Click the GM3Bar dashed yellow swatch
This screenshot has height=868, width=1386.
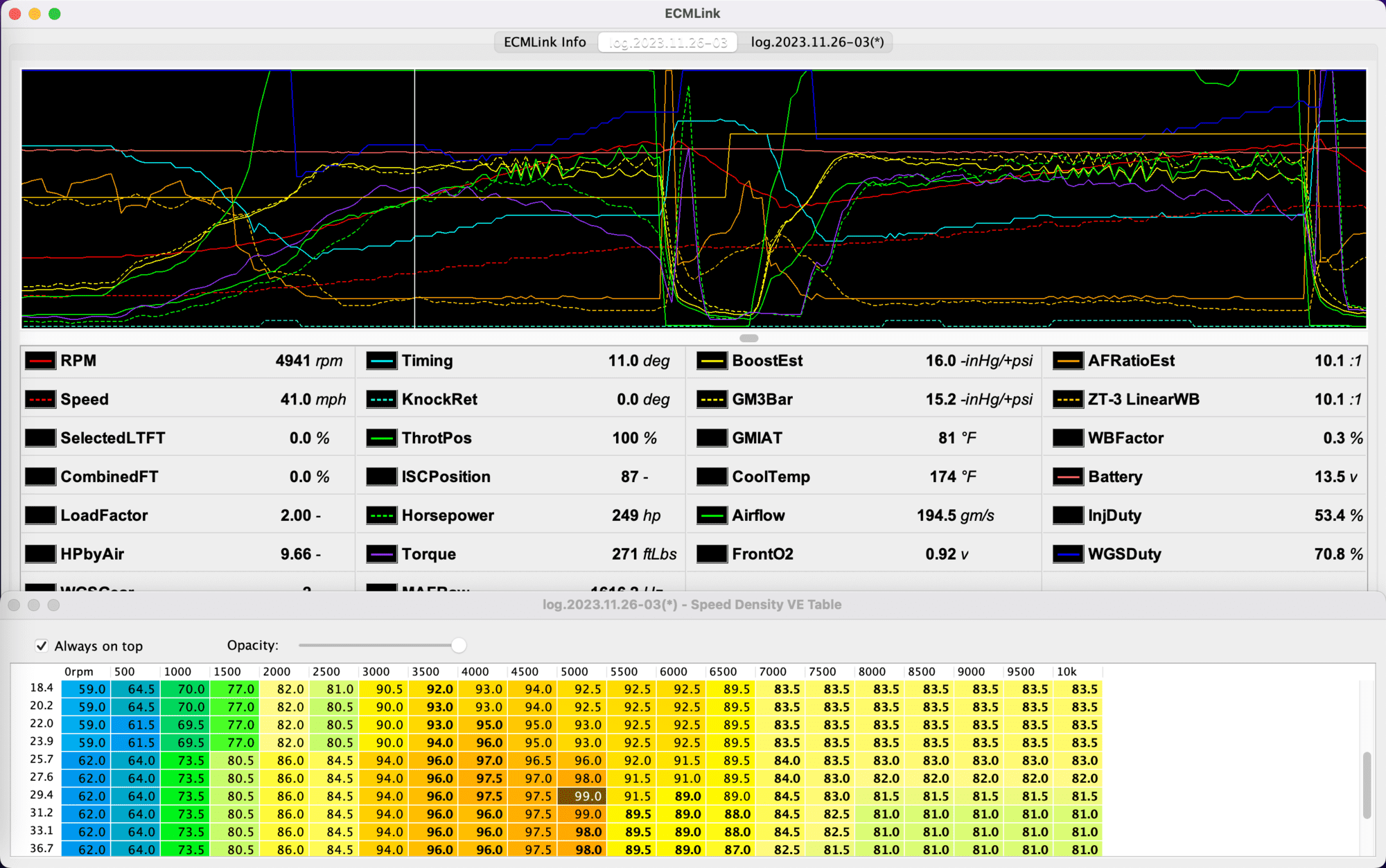(x=712, y=400)
